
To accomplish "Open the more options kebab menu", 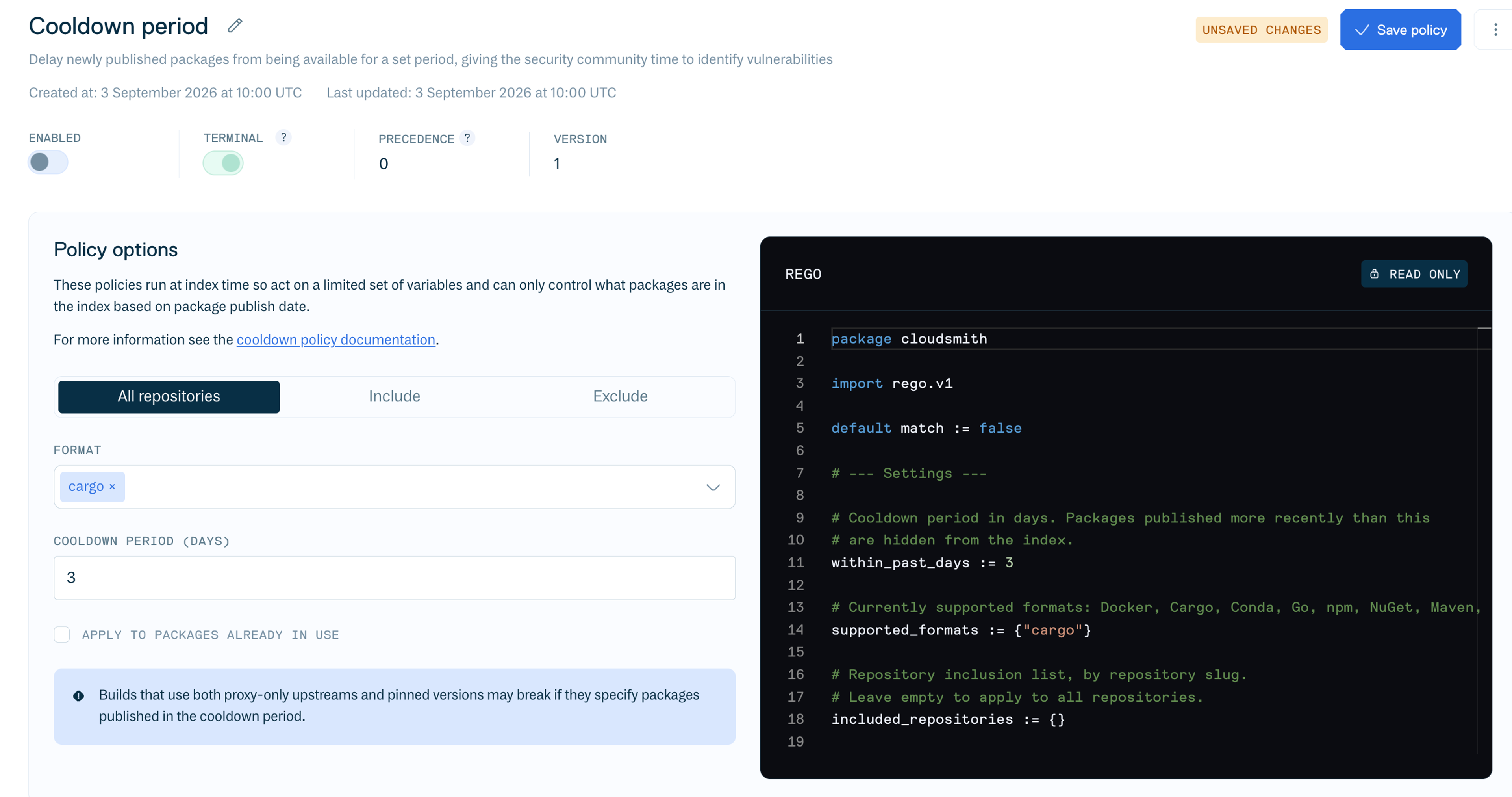I will [x=1495, y=30].
